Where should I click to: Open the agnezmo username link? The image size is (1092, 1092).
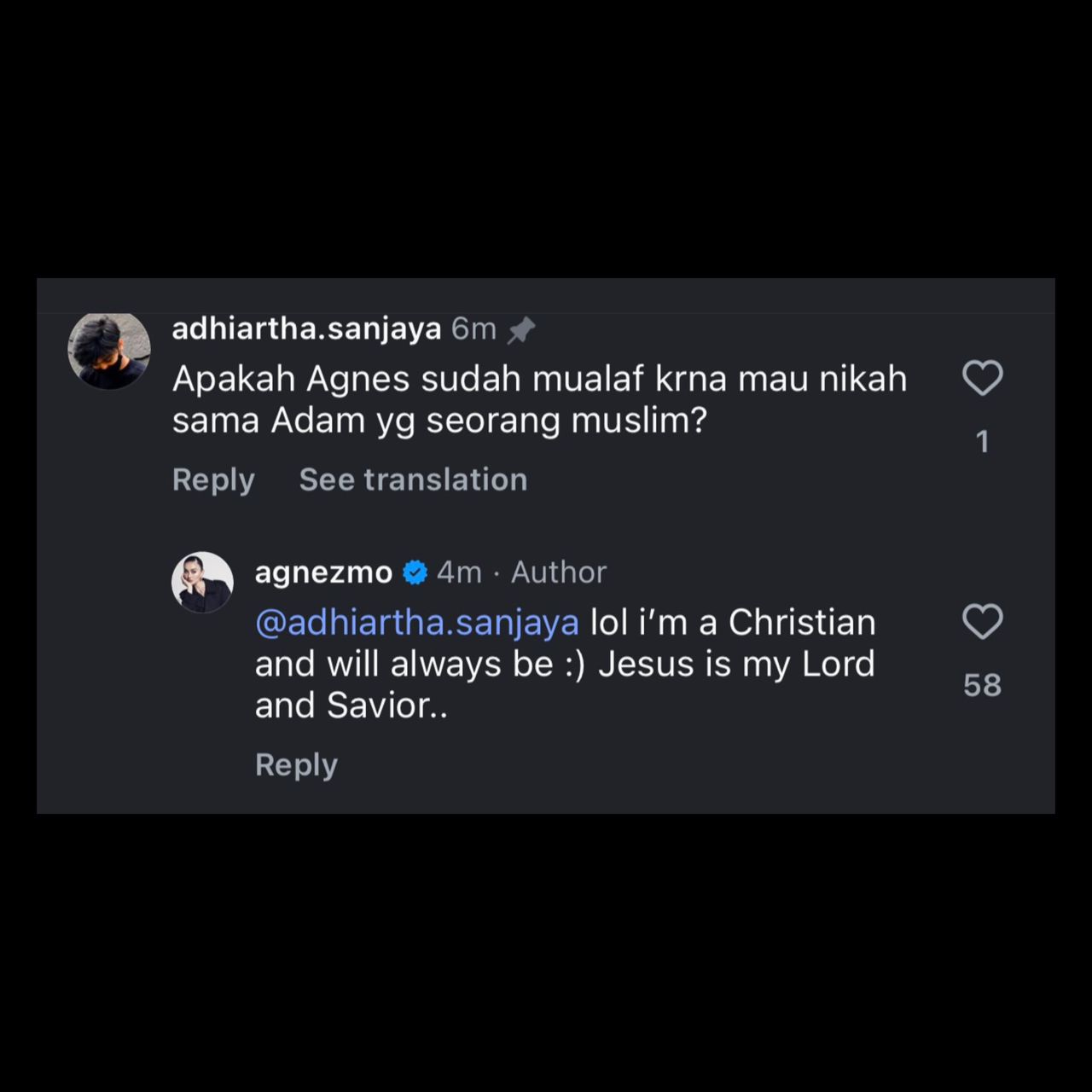pyautogui.click(x=323, y=572)
